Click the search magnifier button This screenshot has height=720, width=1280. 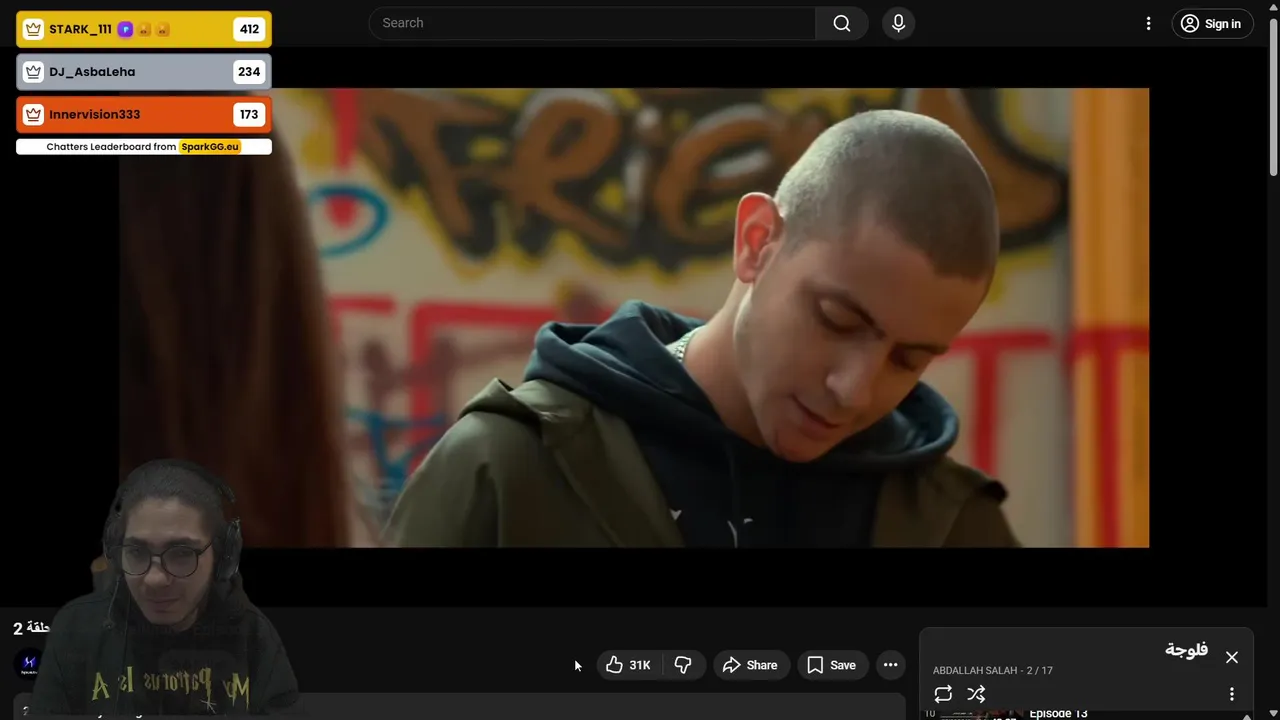point(842,23)
